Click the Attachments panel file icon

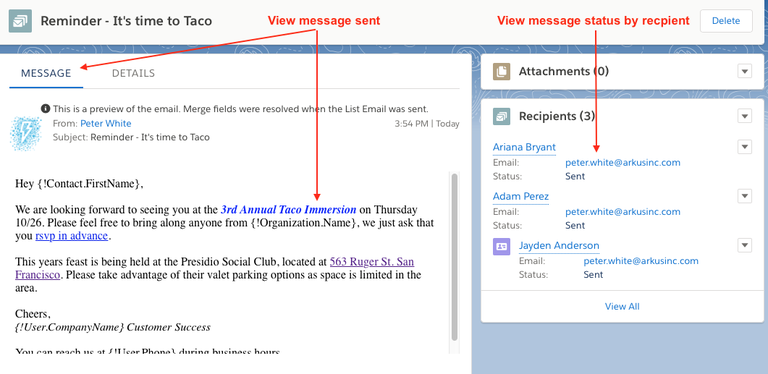tap(501, 71)
